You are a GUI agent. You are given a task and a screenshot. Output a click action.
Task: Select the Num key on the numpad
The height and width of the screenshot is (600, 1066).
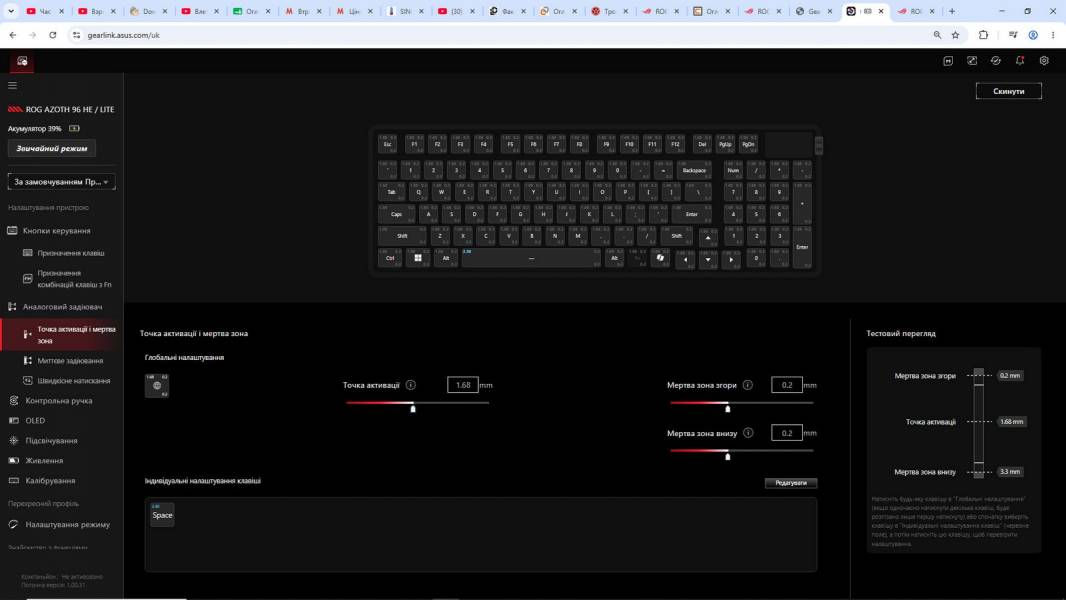coord(734,170)
